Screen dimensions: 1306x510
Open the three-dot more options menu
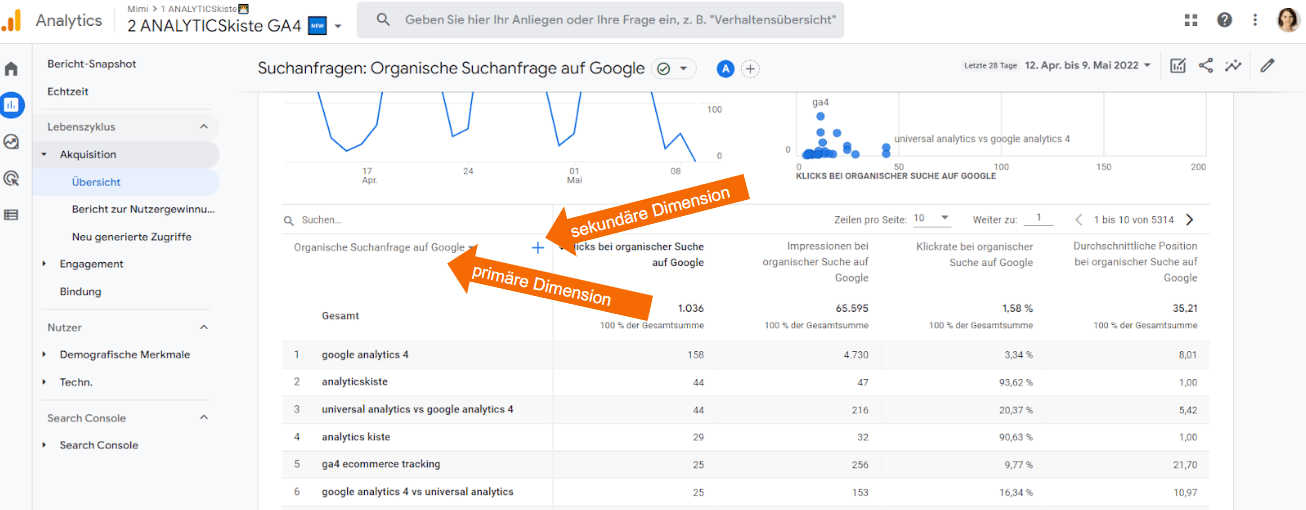1254,20
